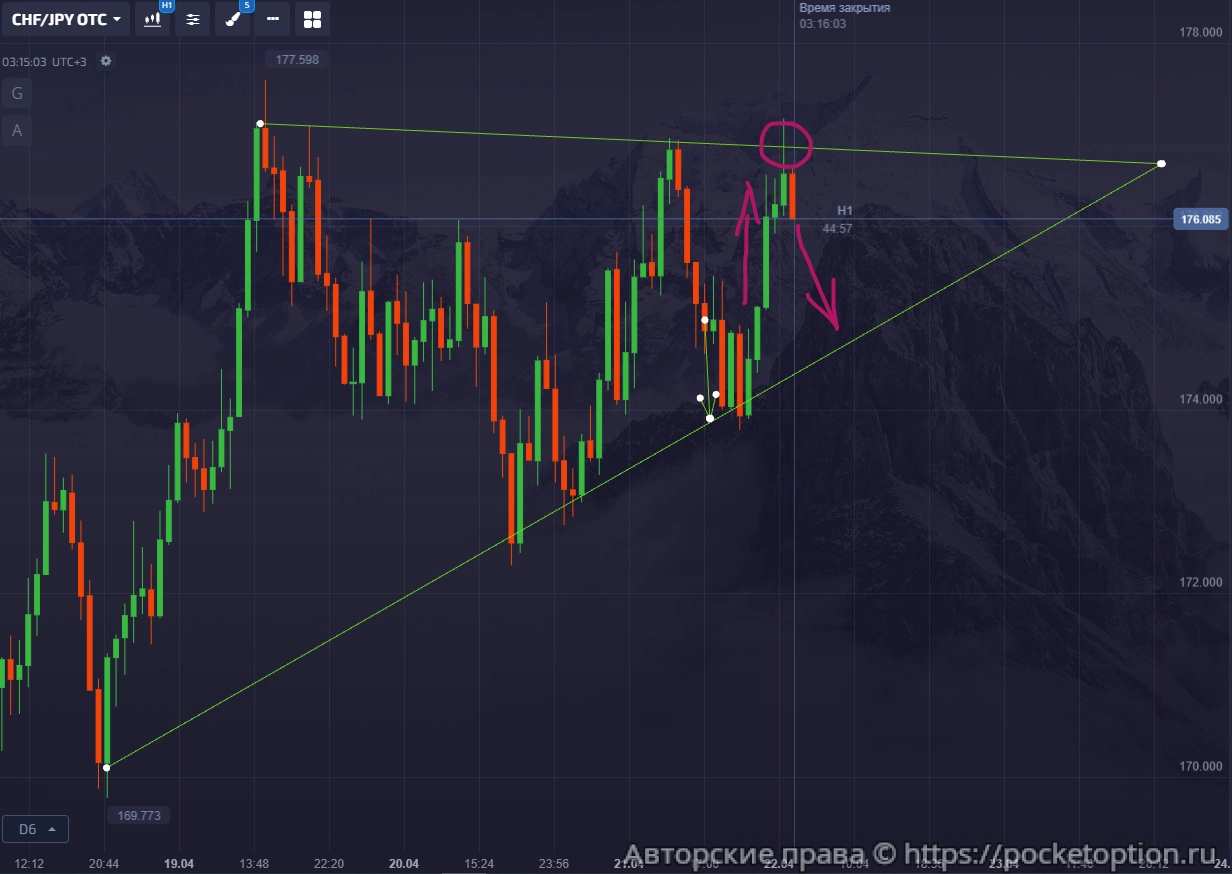Open the chart type candlestick settings
This screenshot has height=874, width=1232.
pyautogui.click(x=152, y=19)
